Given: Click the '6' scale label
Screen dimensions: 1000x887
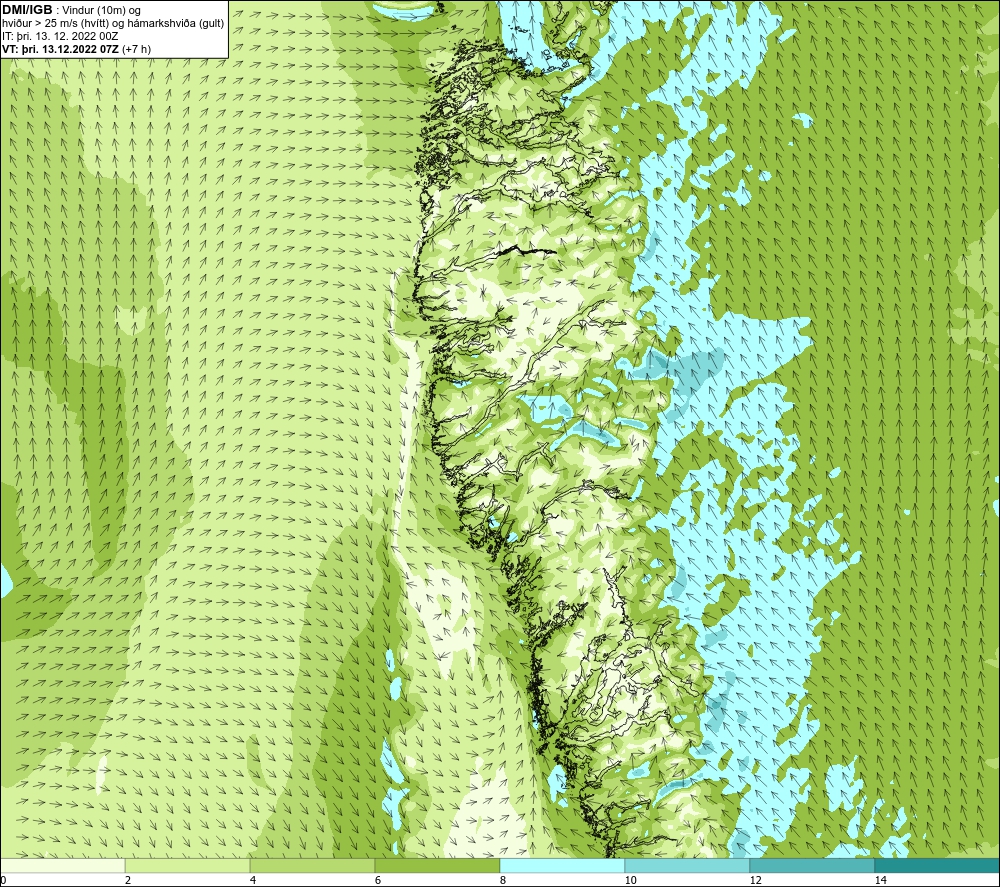Looking at the screenshot, I should [x=378, y=880].
